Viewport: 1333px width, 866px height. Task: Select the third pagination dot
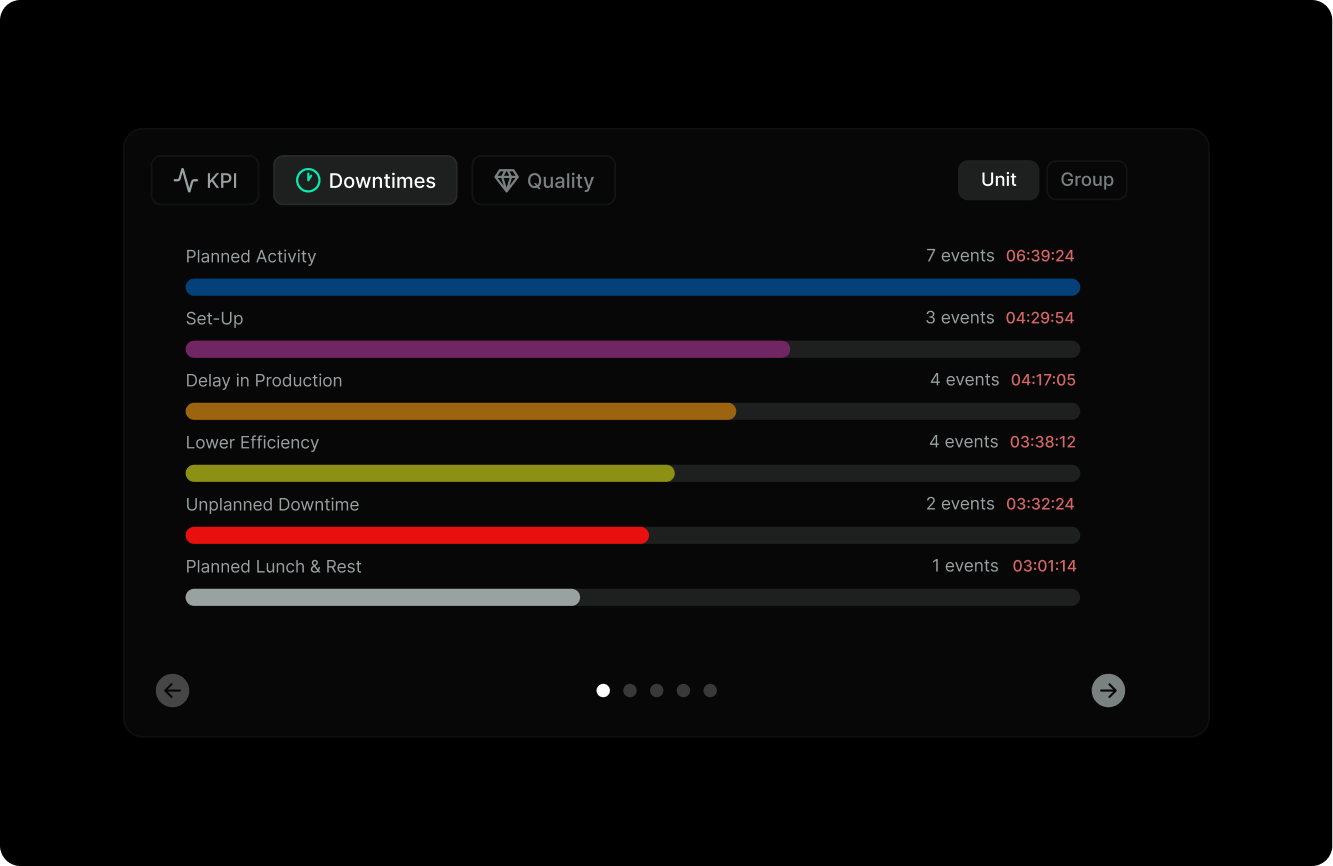pos(657,690)
